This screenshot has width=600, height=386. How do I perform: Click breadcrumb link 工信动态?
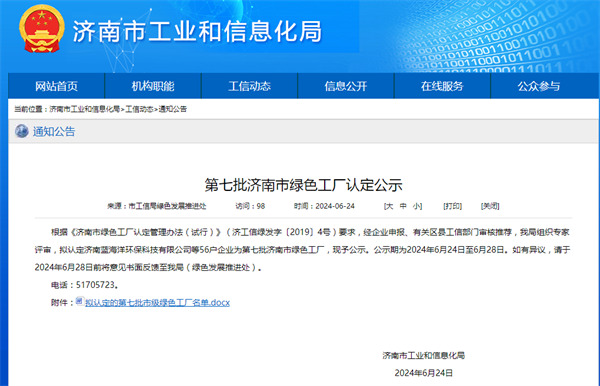coord(139,109)
